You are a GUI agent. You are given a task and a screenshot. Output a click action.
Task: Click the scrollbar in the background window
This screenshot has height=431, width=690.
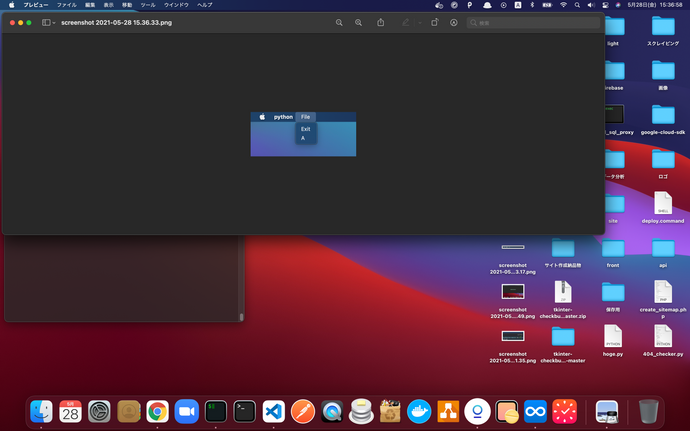[x=241, y=317]
